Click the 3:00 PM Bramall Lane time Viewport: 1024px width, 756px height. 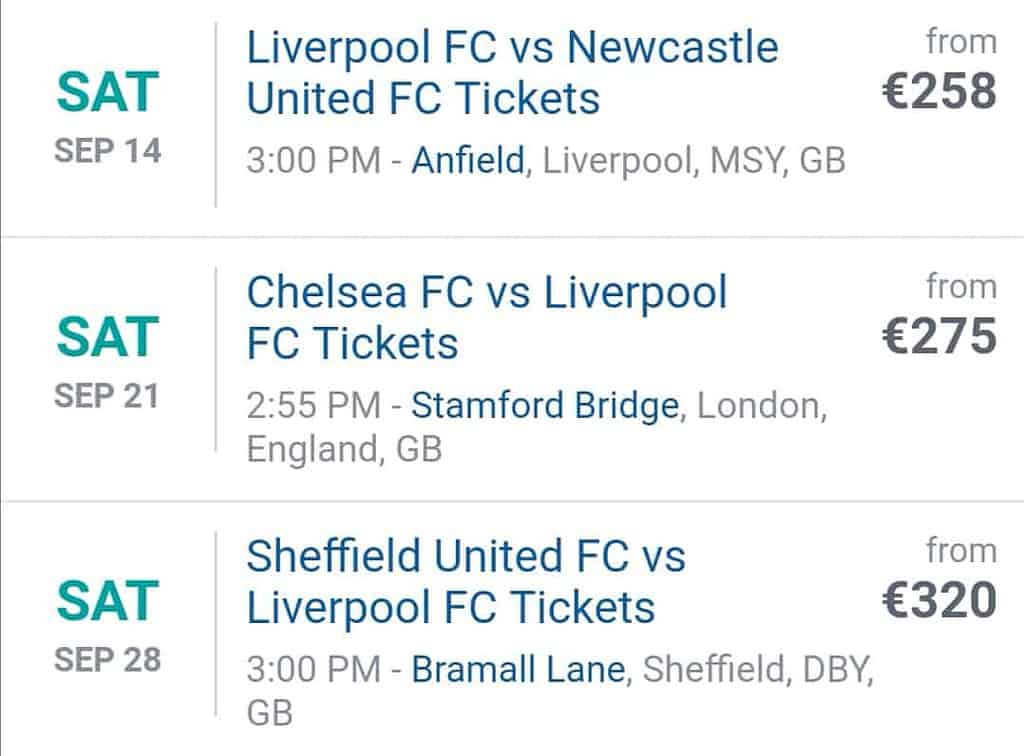pyautogui.click(x=313, y=669)
